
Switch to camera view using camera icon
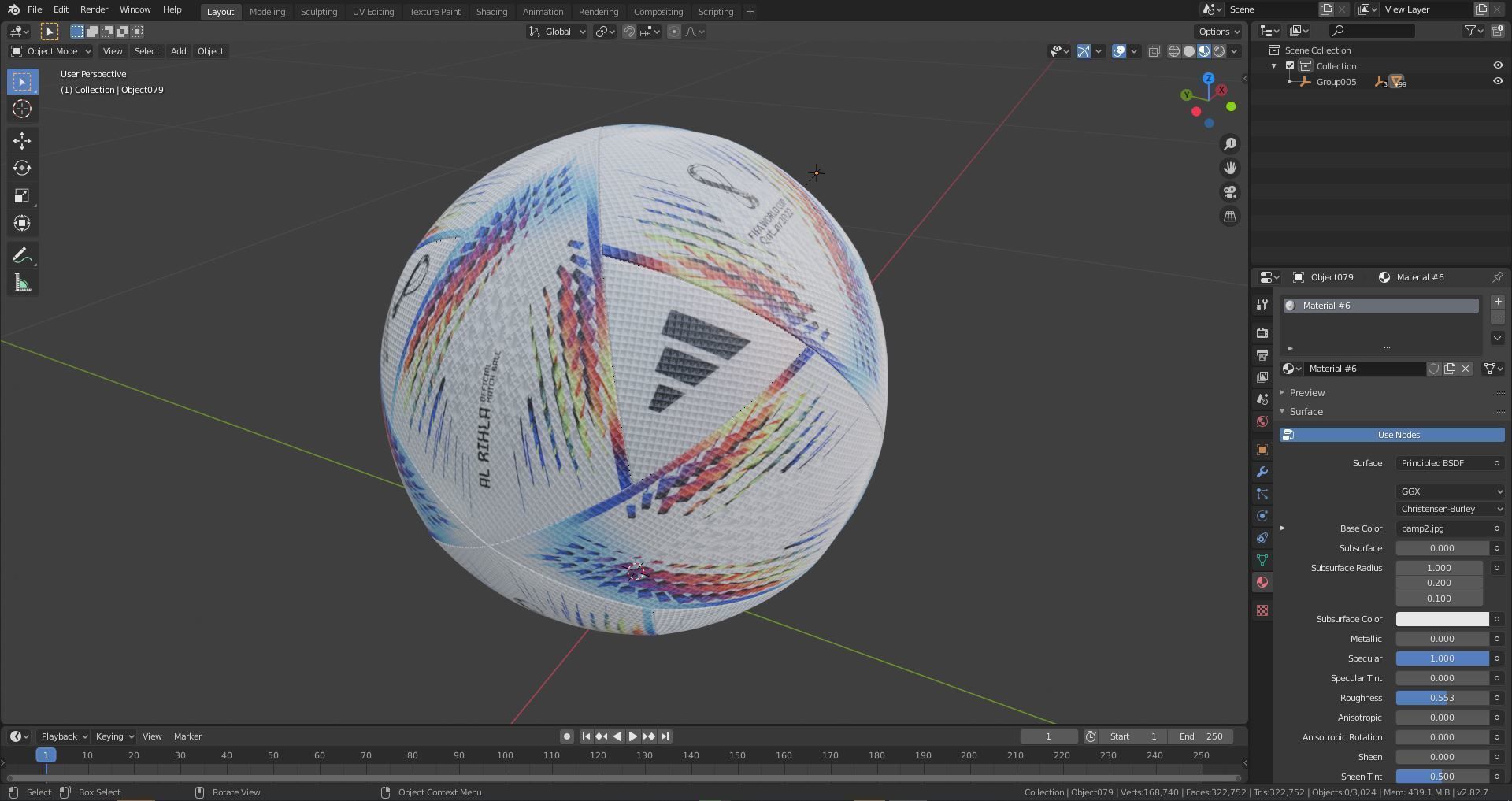(1229, 192)
